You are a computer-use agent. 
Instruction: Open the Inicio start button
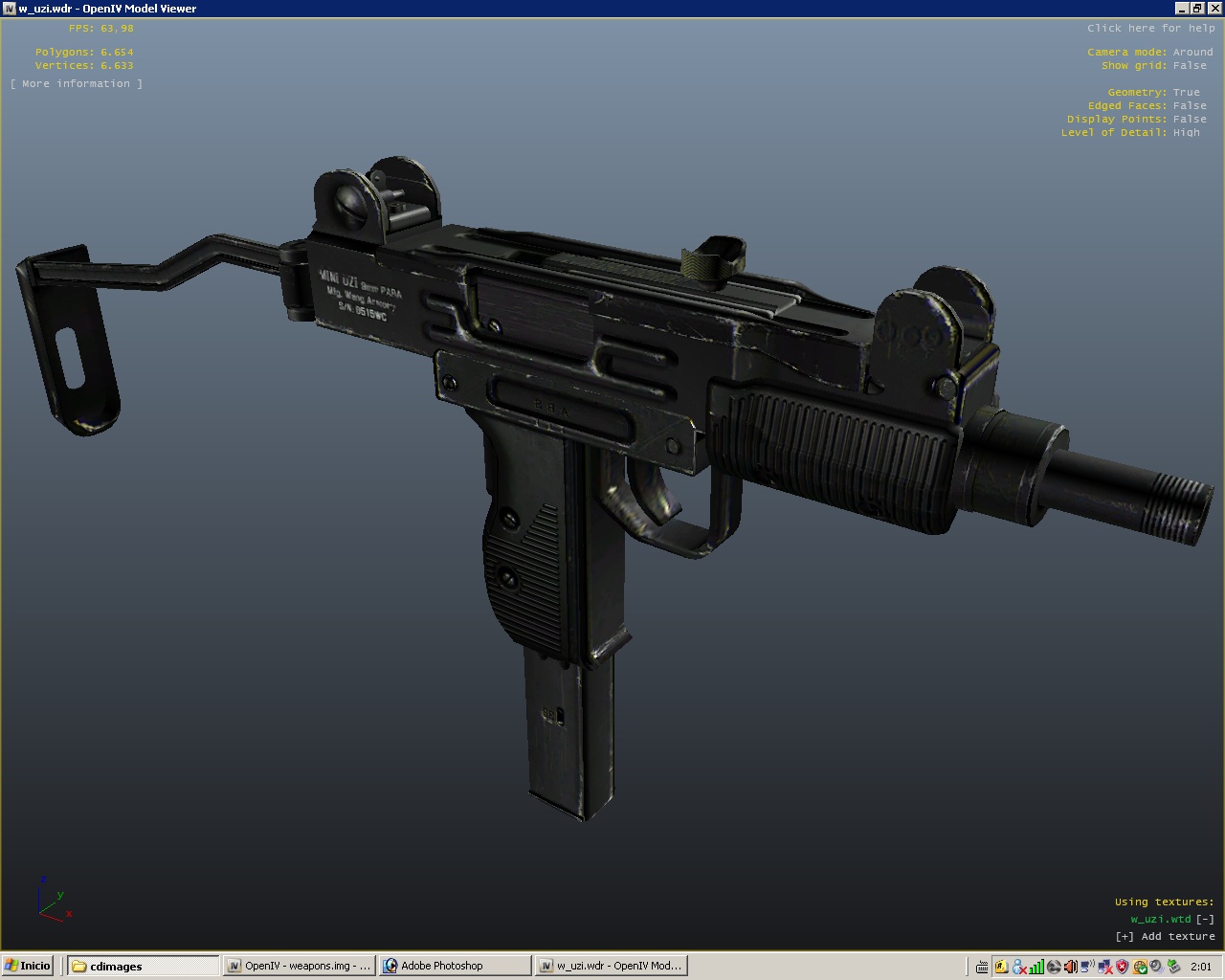click(27, 966)
